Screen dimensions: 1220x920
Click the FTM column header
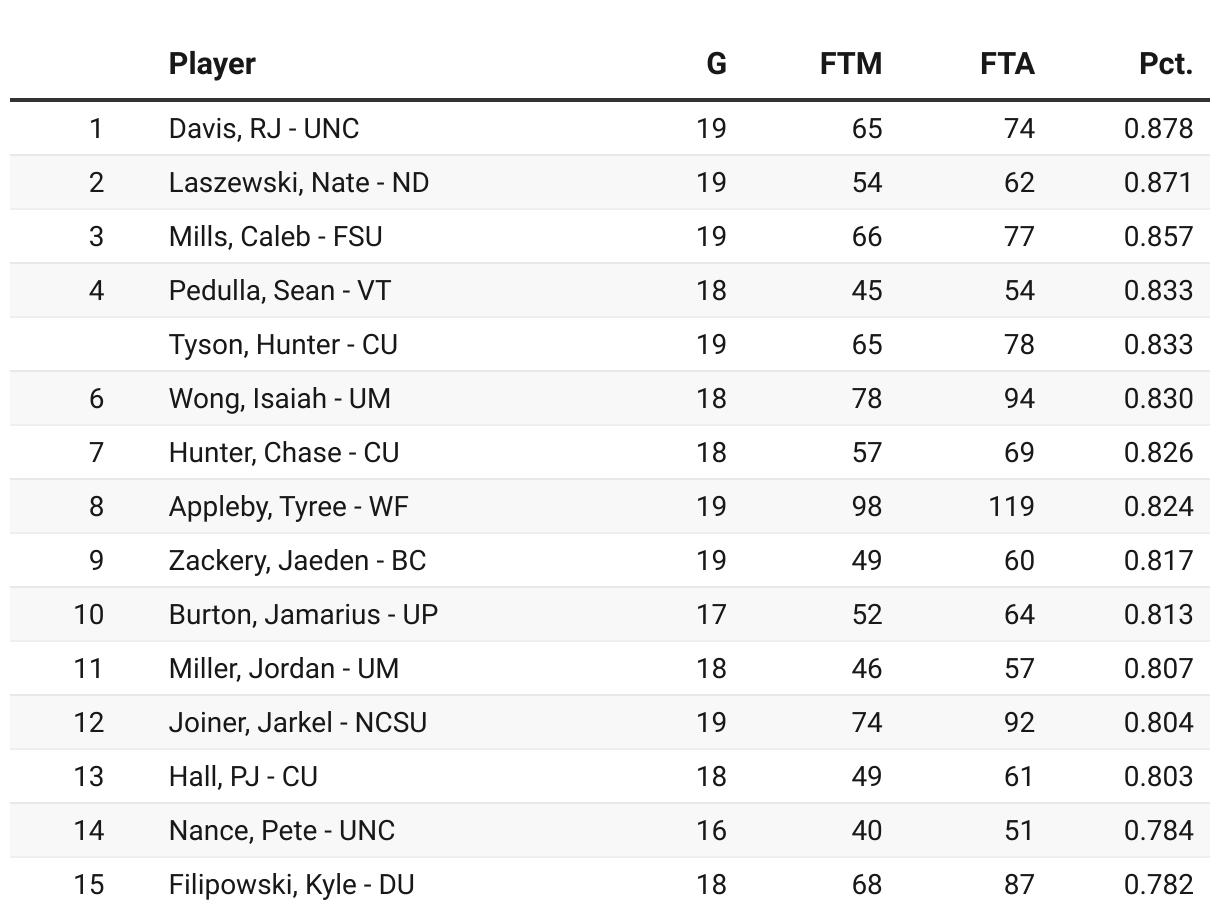(850, 64)
